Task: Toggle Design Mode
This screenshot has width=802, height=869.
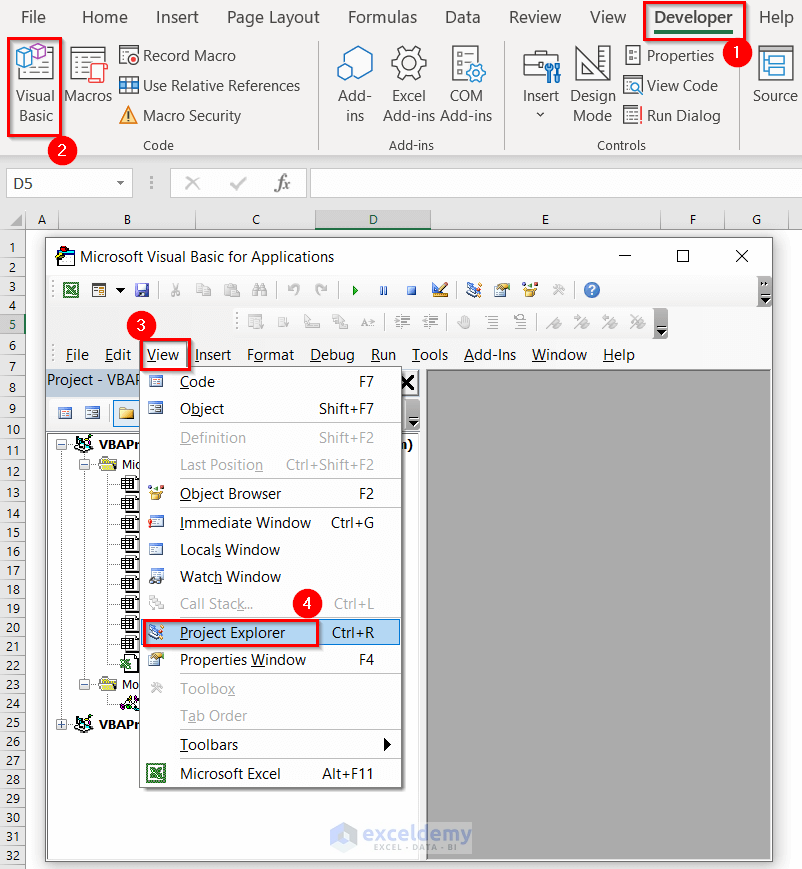Action: point(593,85)
